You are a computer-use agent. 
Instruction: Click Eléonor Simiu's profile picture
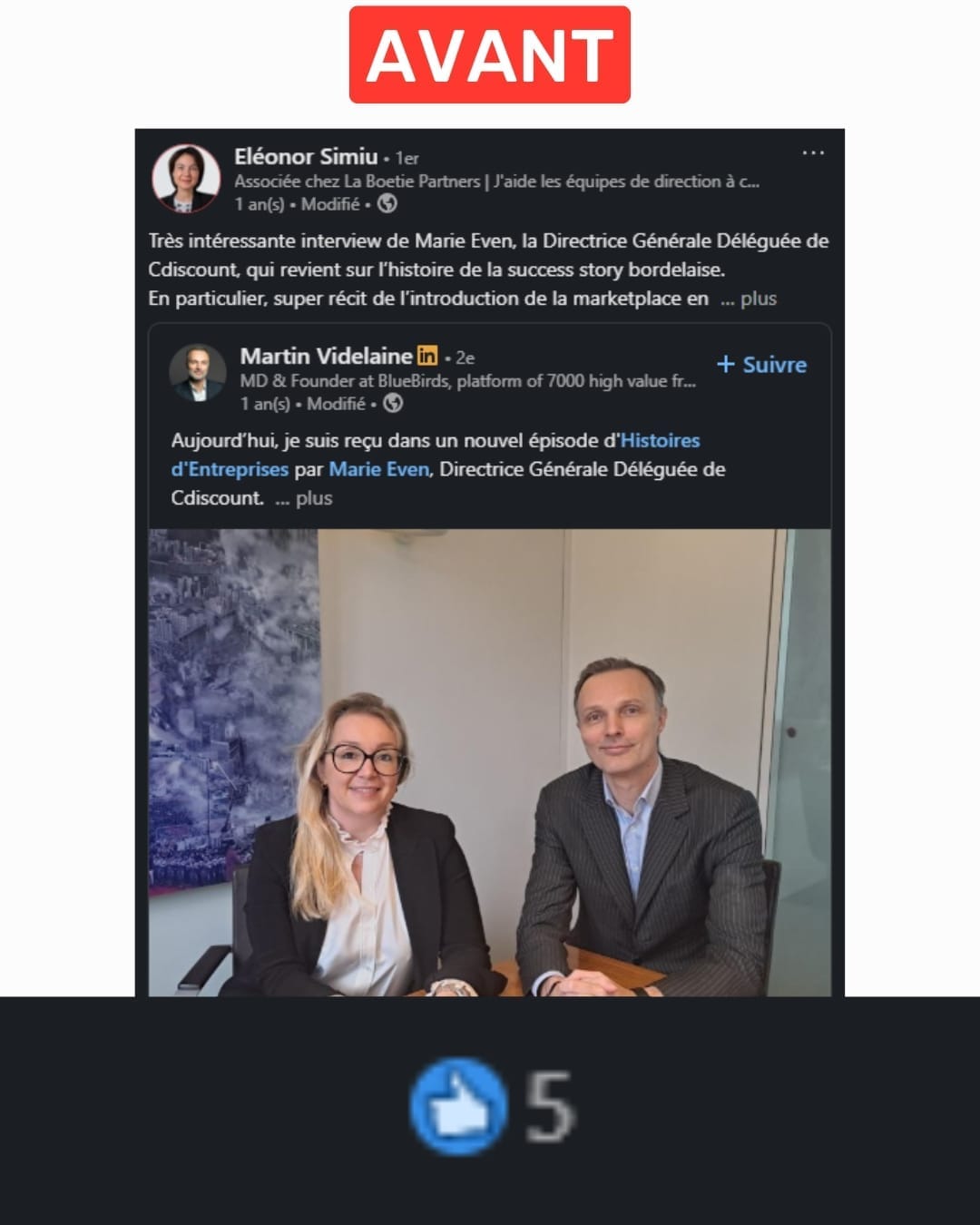click(186, 178)
